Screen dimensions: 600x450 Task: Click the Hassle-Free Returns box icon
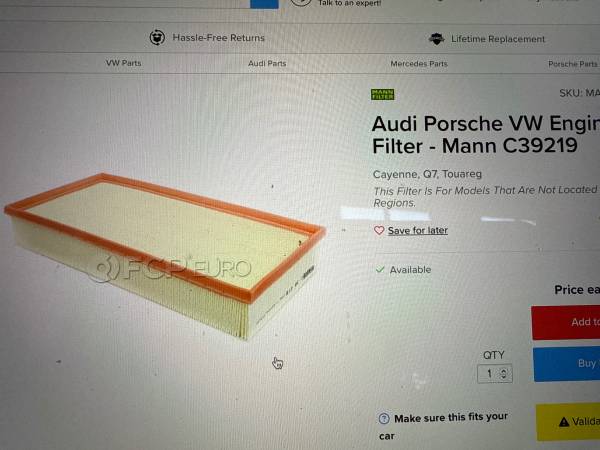click(157, 38)
